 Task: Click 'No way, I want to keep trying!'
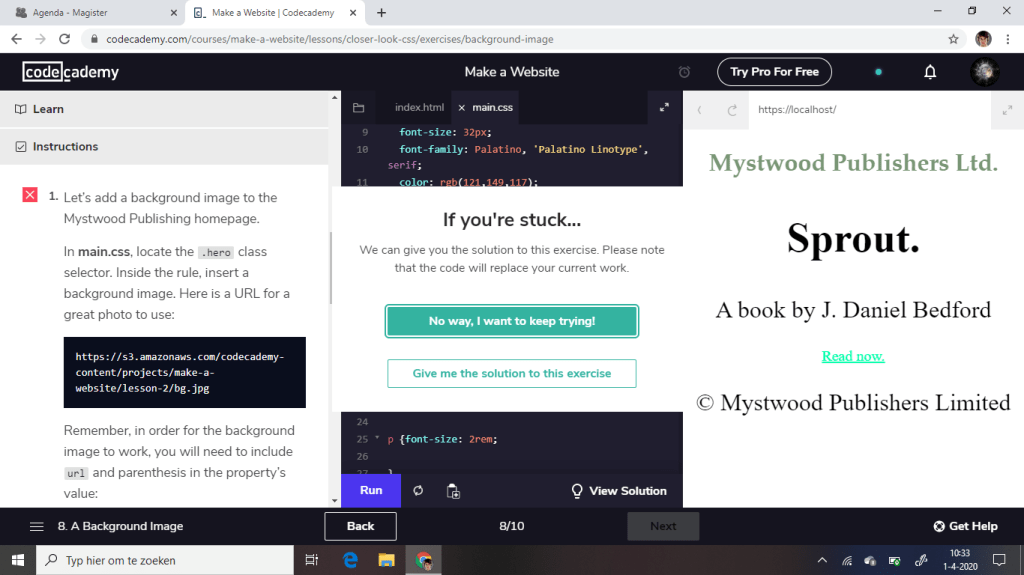pos(511,321)
